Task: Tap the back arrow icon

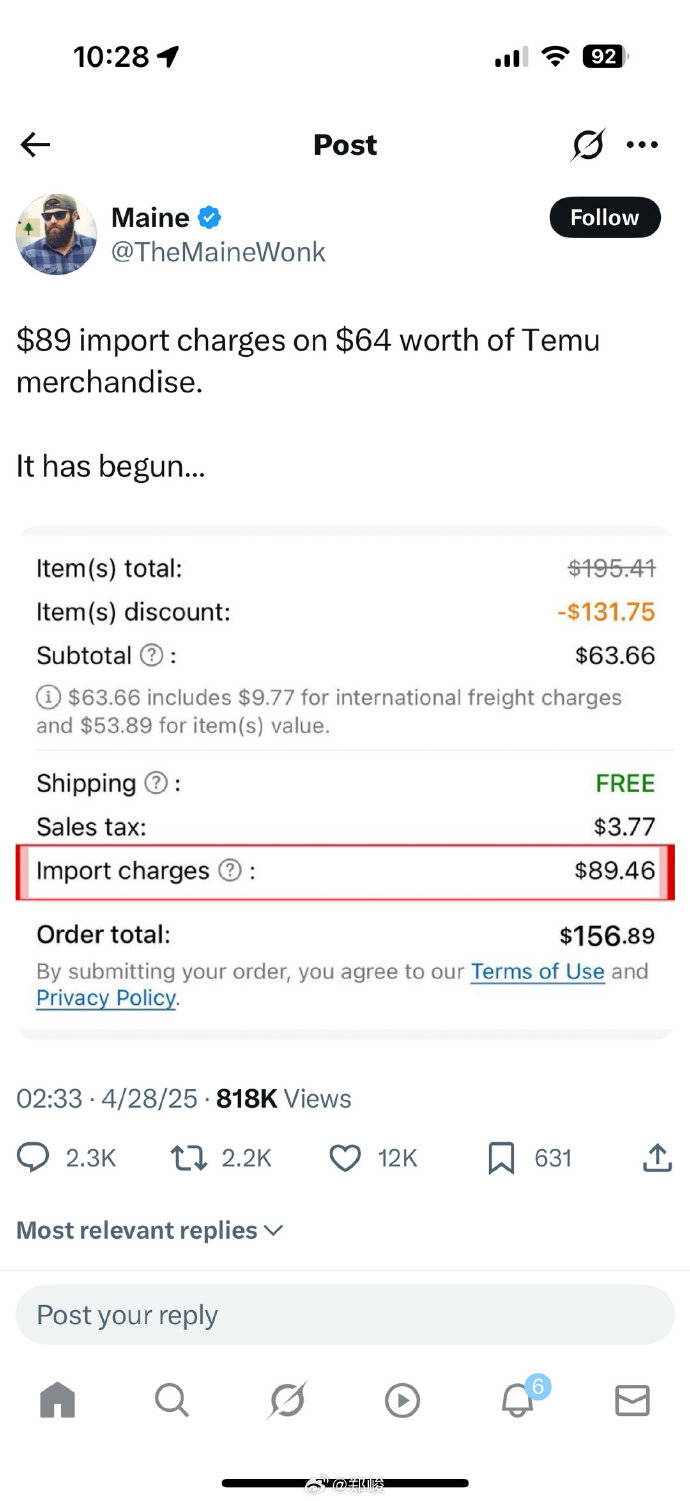Action: pyautogui.click(x=35, y=145)
